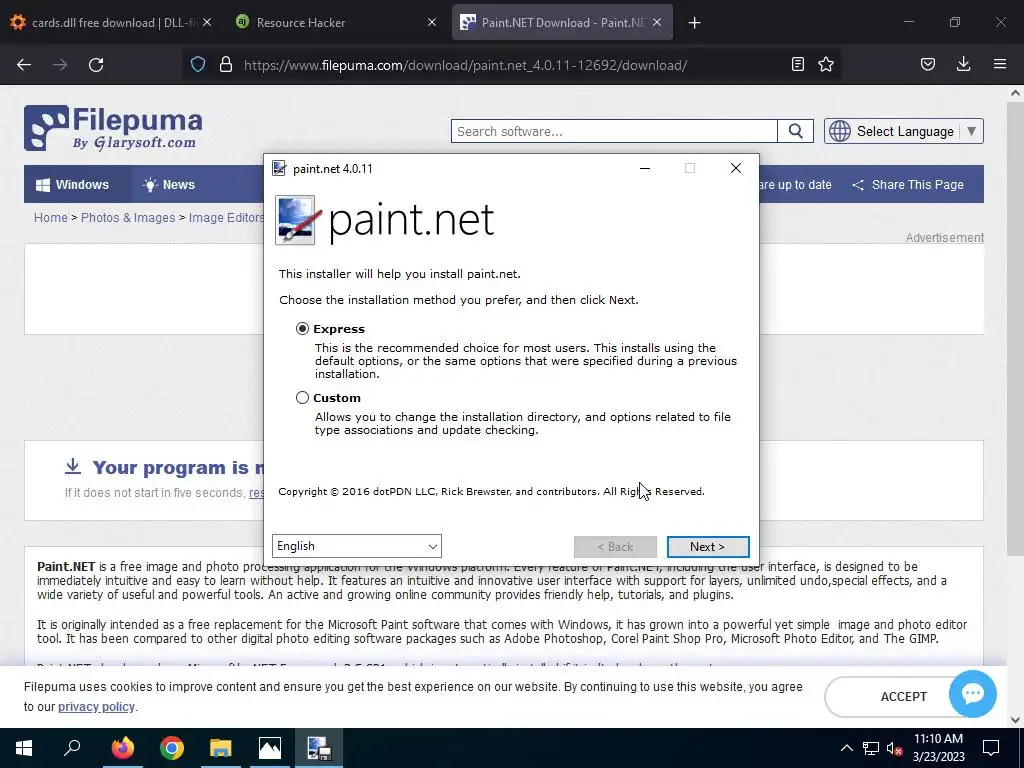Click the paint.net installer taskbar icon
The width and height of the screenshot is (1024, 768).
[319, 748]
